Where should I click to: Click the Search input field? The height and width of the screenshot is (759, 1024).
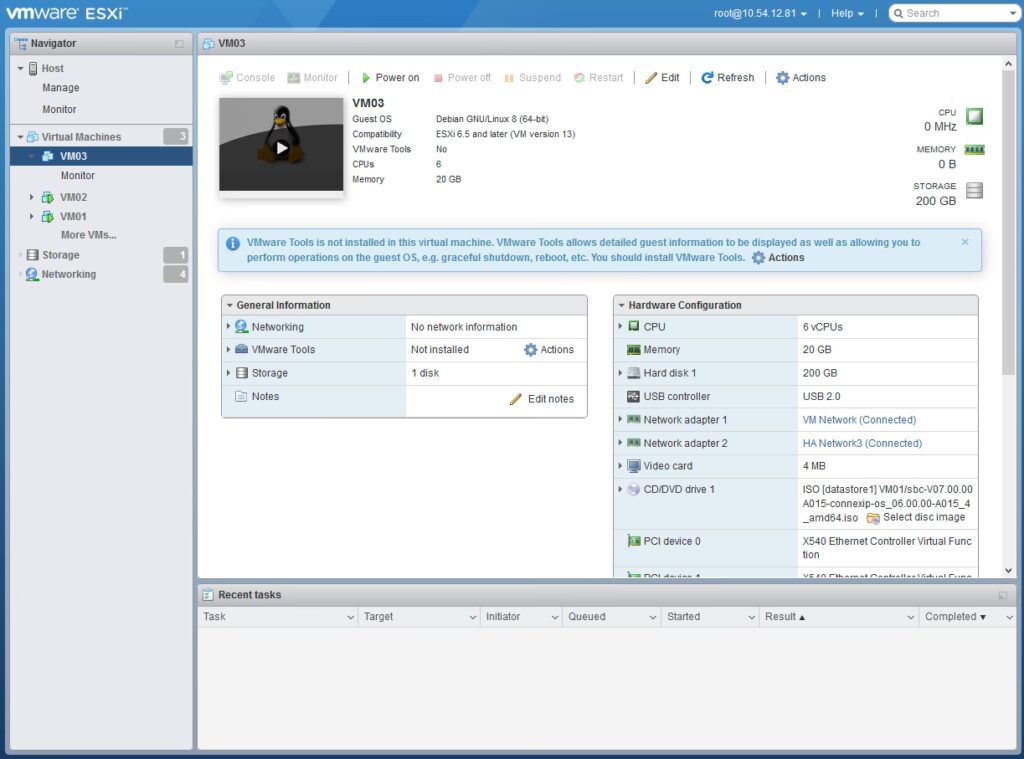click(x=950, y=13)
